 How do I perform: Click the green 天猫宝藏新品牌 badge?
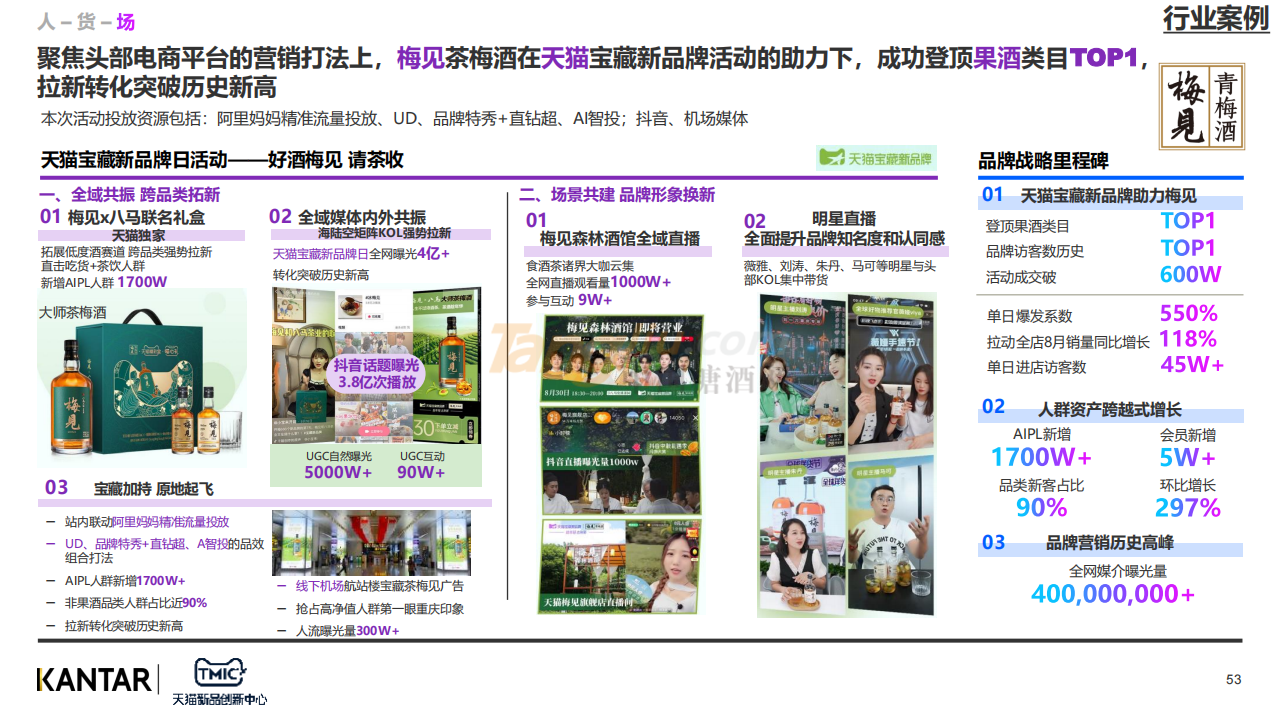click(x=875, y=158)
